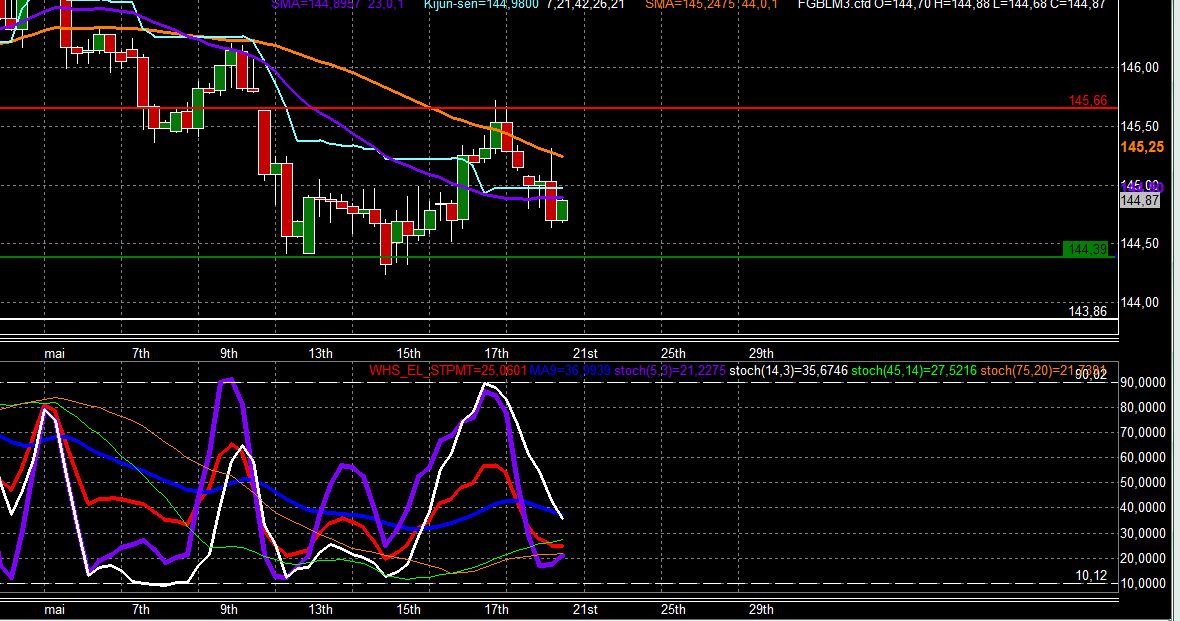Click 50,0000 on the indicator scale

[x=1143, y=482]
